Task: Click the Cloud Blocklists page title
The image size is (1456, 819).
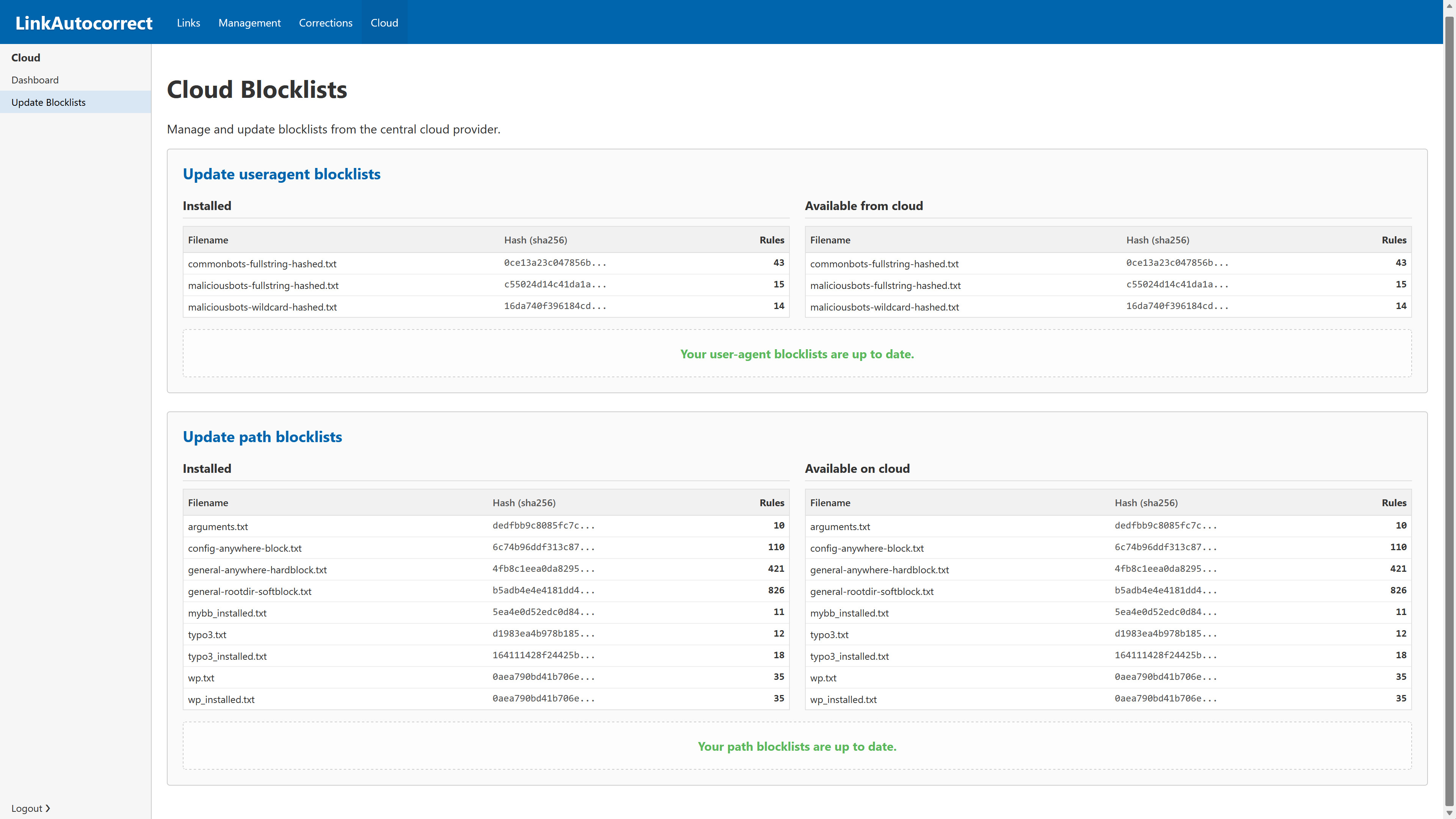Action: [x=257, y=89]
